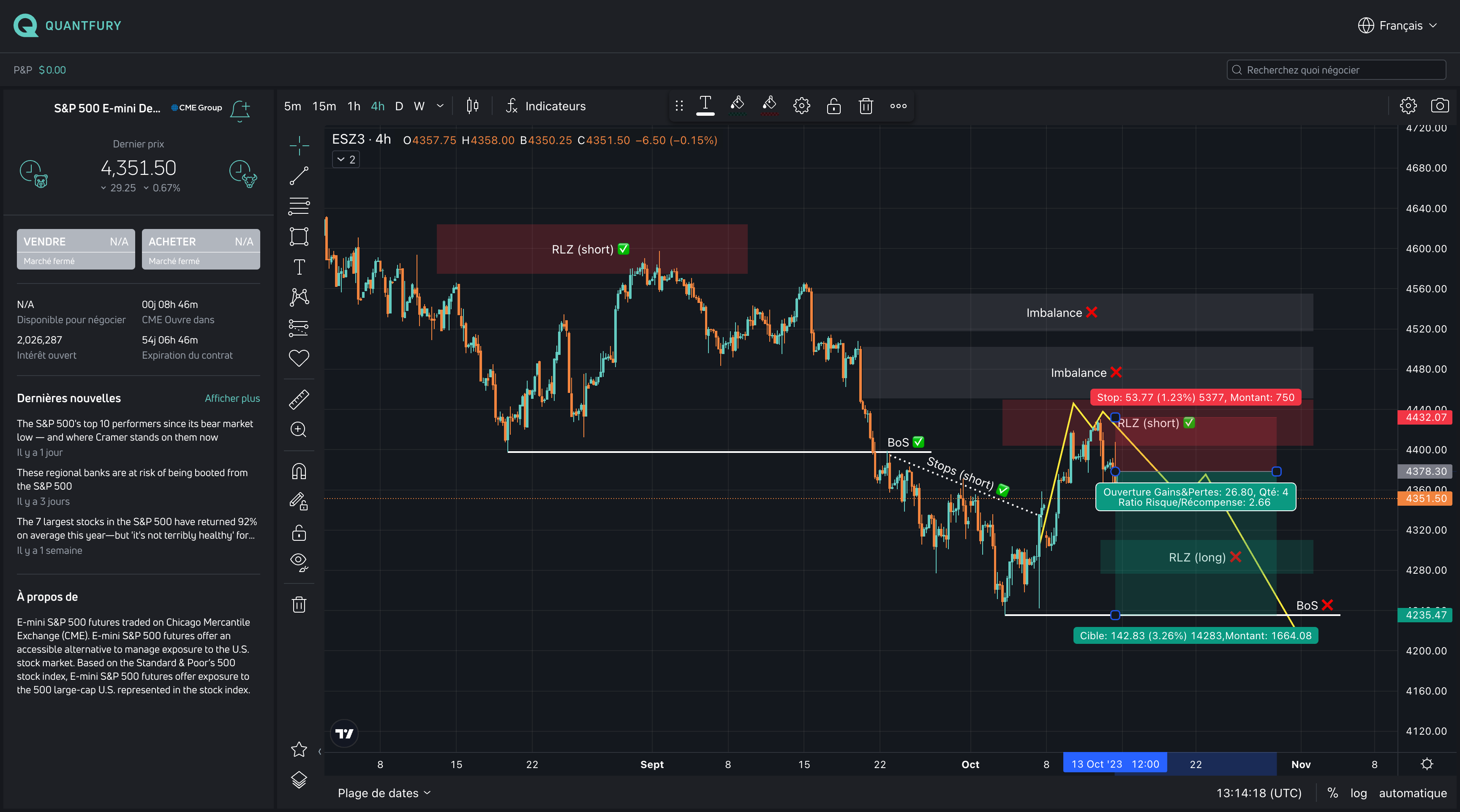Select the forecasting and position tool
Image resolution: width=1460 pixels, height=812 pixels.
[x=299, y=327]
